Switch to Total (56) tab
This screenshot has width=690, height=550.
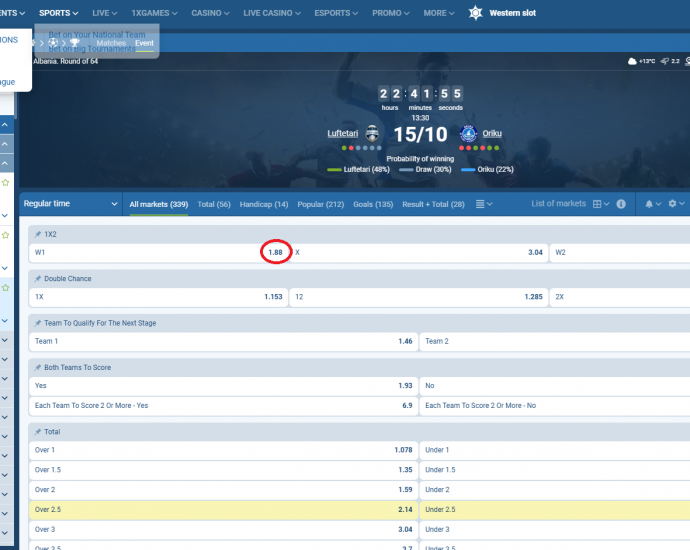point(214,204)
